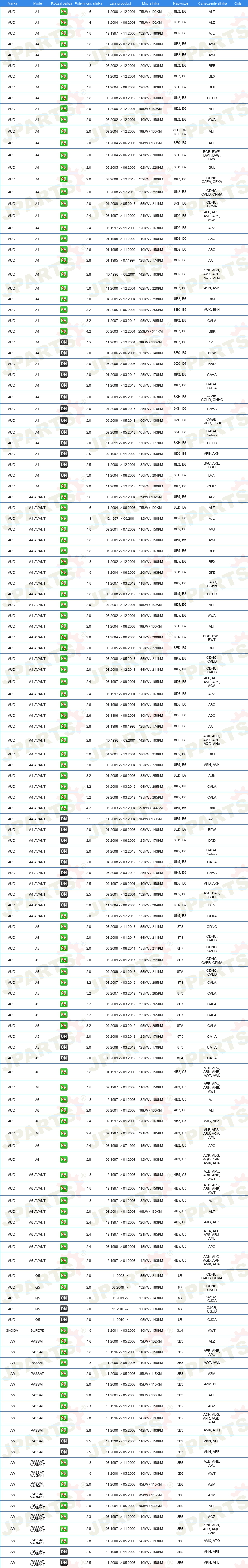248x1568 pixels.
Task: Click diesel ON icon in Q5 'CJCB, CSUB' row
Action: pyautogui.click(x=63, y=1309)
